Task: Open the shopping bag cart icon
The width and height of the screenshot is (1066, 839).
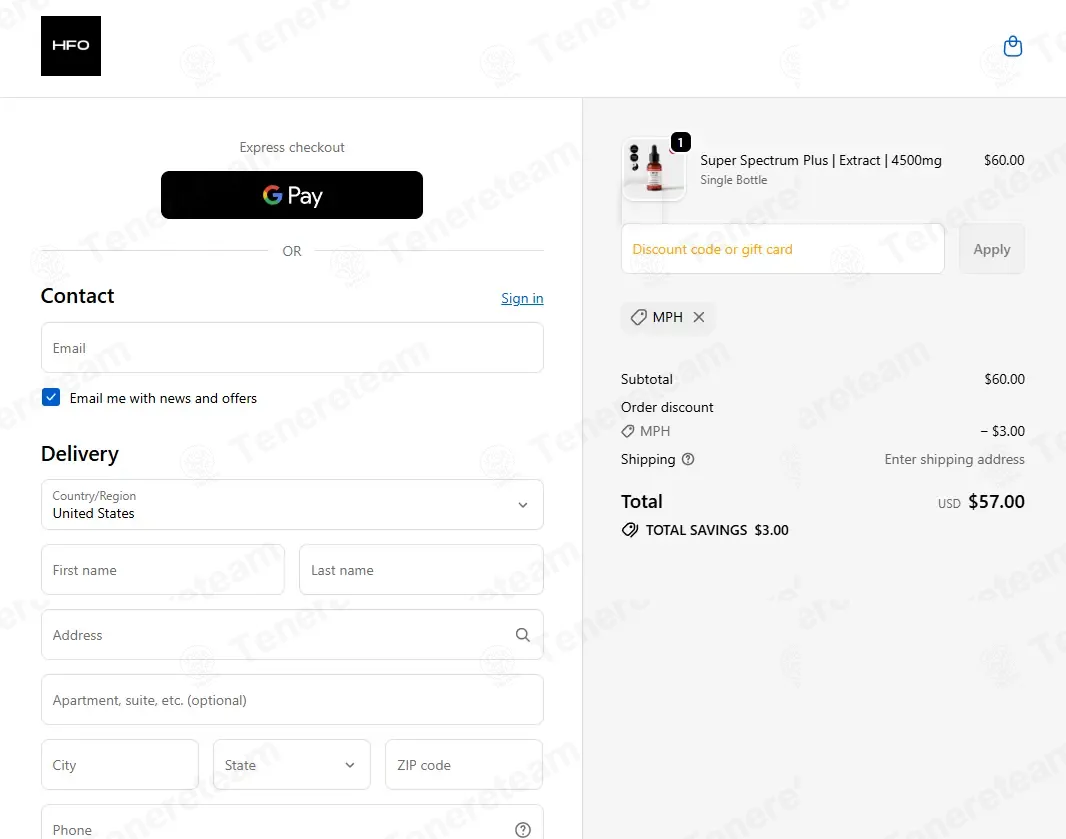Action: pyautogui.click(x=1012, y=46)
